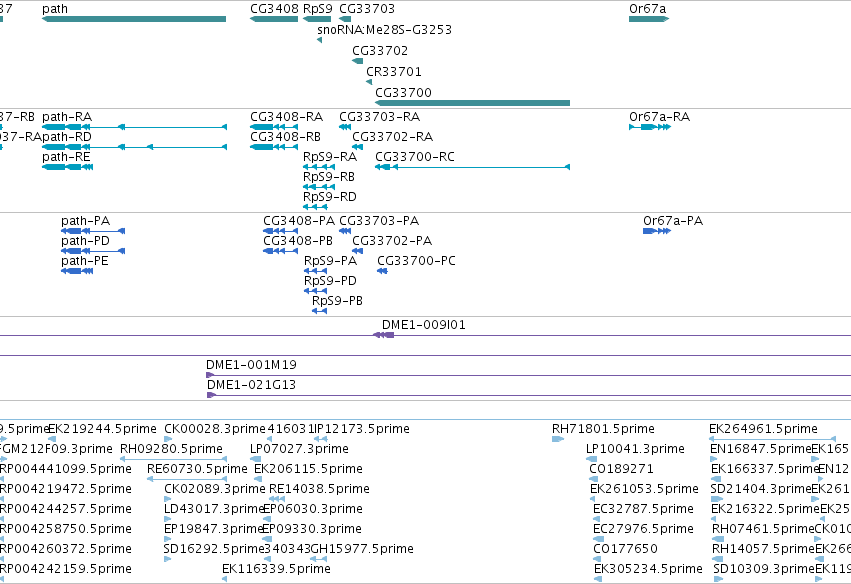Select EST IP12173.5prime
This screenshot has width=851, height=584.
click(362, 429)
